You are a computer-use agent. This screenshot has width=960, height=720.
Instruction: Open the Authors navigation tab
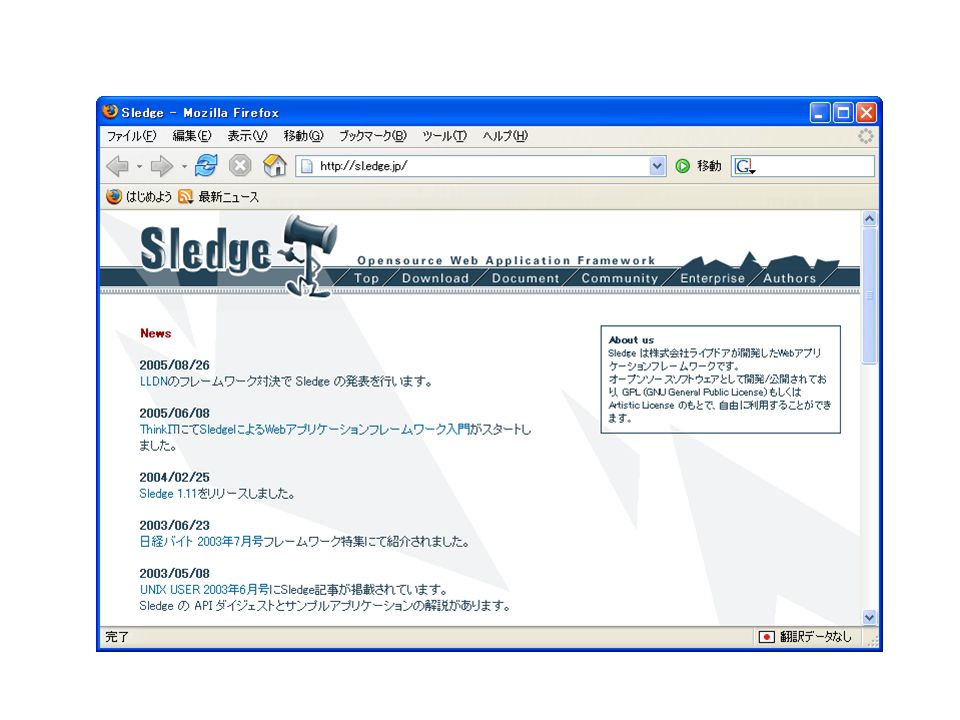tap(789, 278)
